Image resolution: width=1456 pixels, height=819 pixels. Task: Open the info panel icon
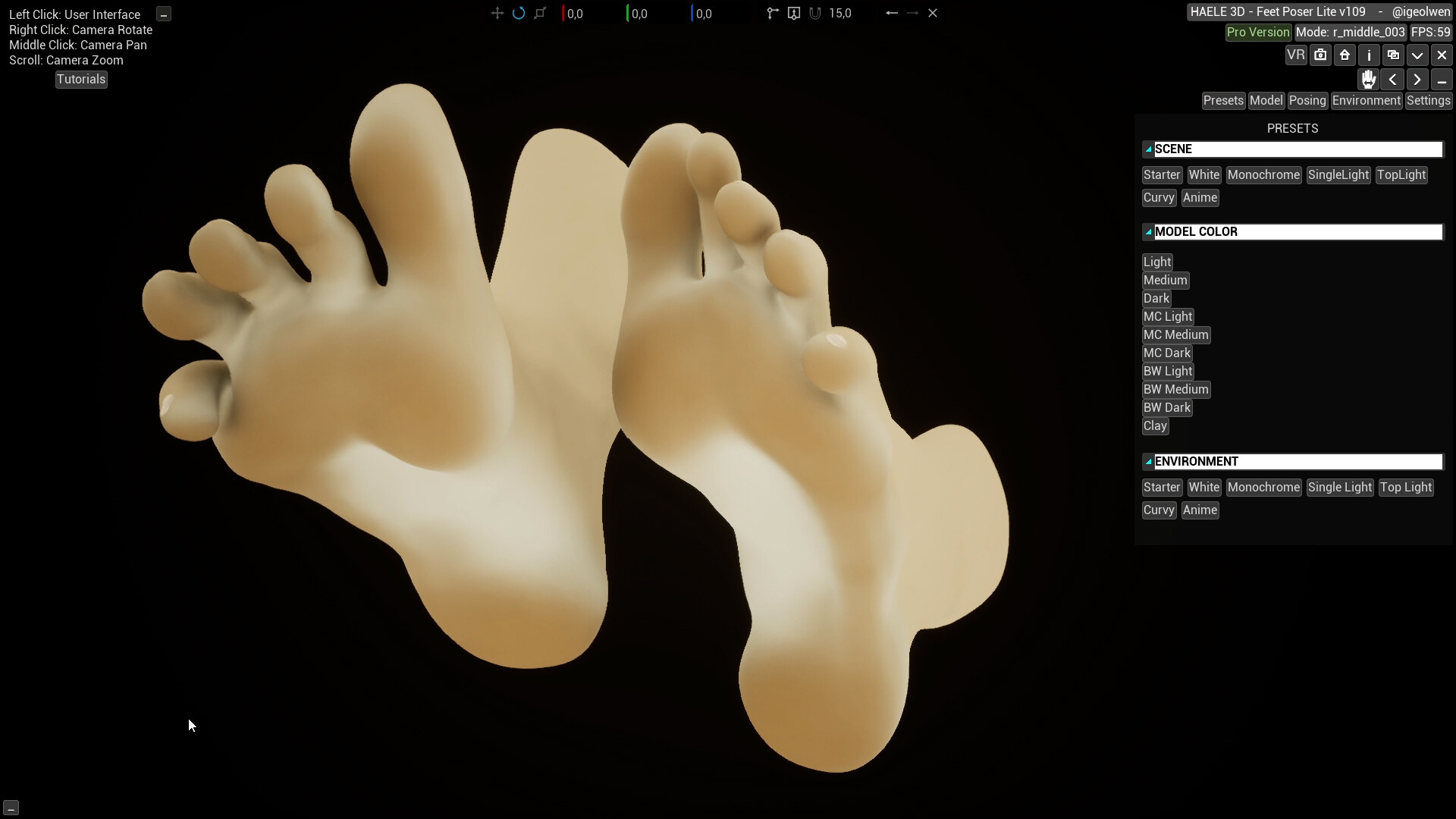(1369, 55)
